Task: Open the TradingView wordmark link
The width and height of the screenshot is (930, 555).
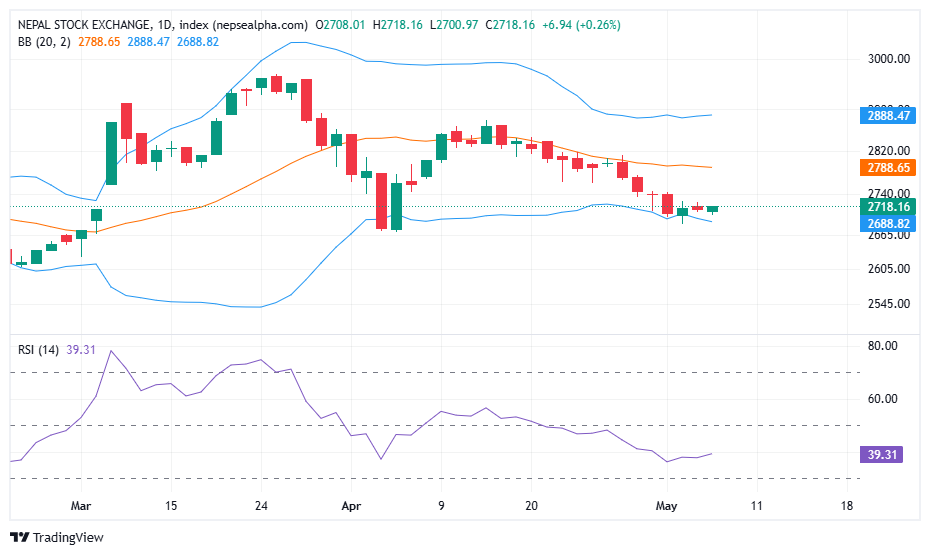Action: pyautogui.click(x=68, y=537)
